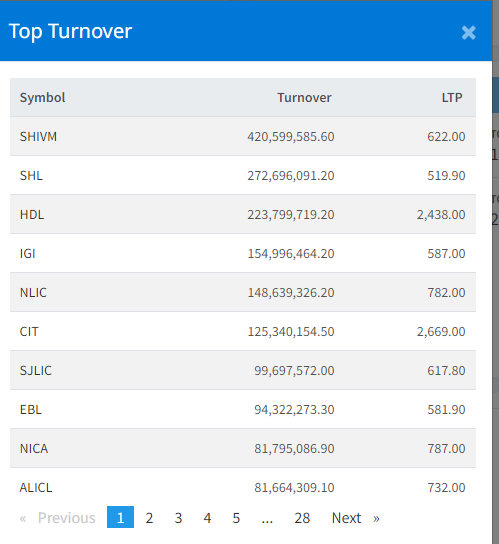Click turnover value 81,664,309.10
Screen dimensions: 499x544
tap(294, 488)
